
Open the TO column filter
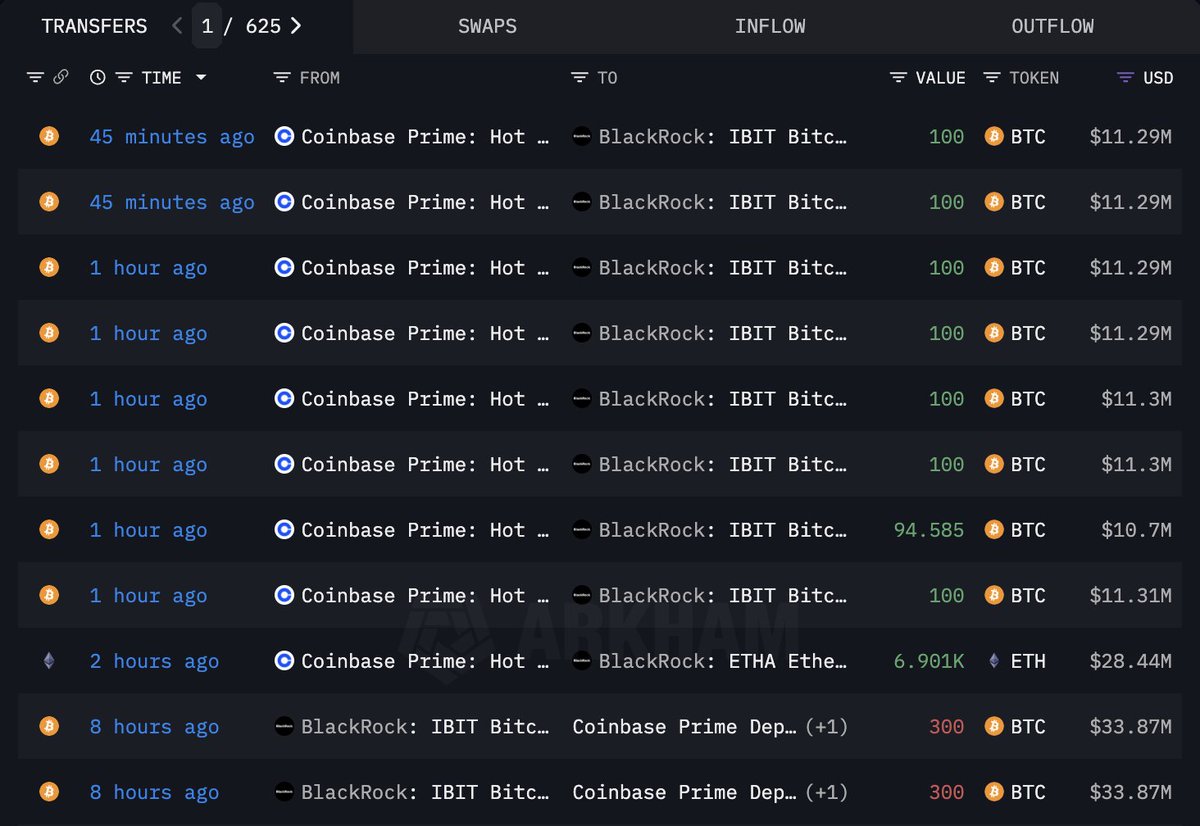coord(579,77)
